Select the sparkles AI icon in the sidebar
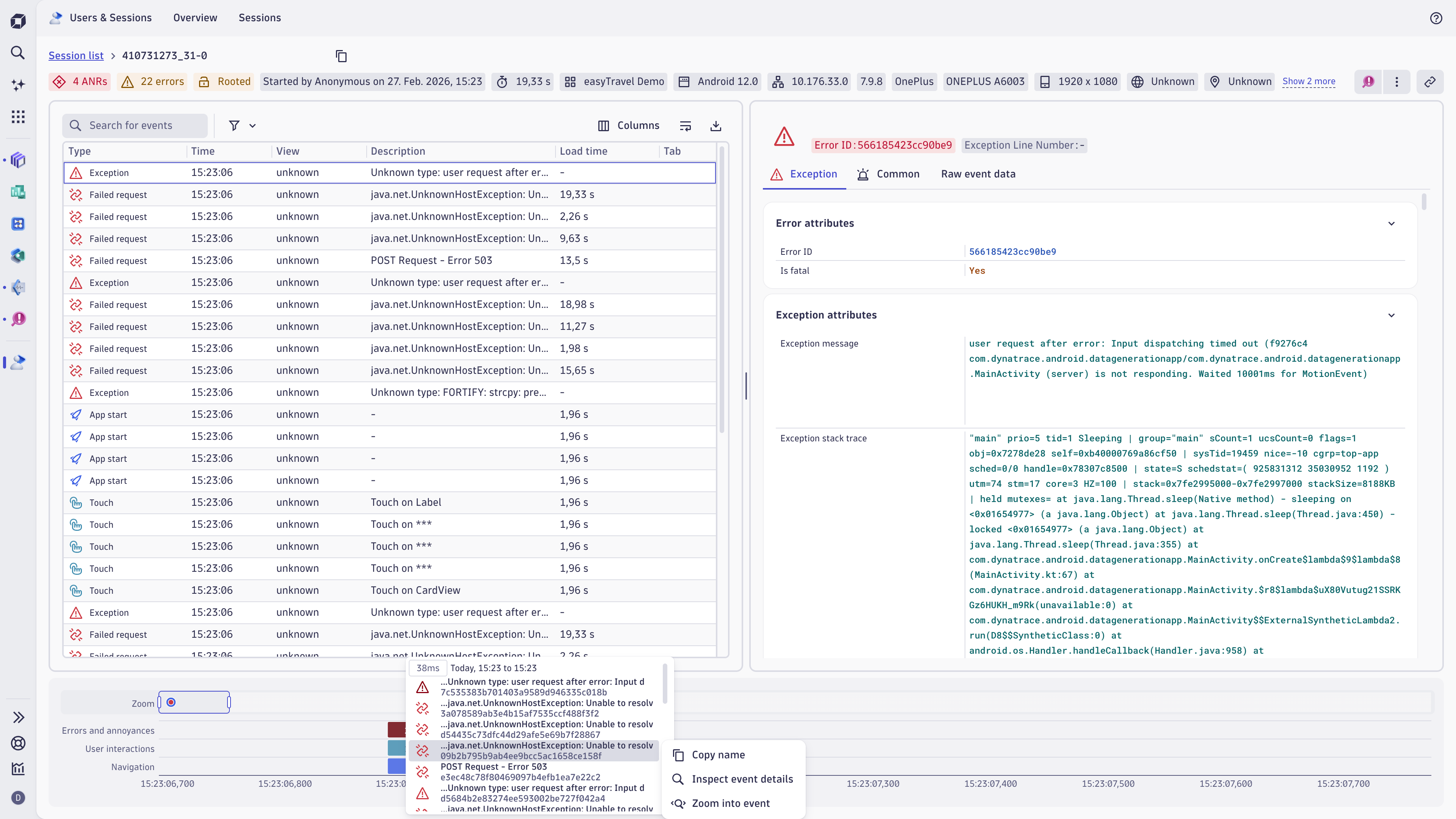Screen dimensions: 1456x819 click(x=17, y=85)
